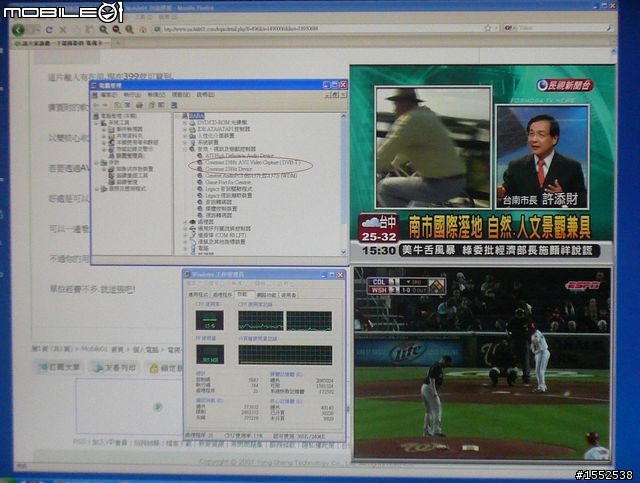The height and width of the screenshot is (483, 640).
Task: Switch to the 應用程式 tab in Task Manager
Action: tap(198, 295)
